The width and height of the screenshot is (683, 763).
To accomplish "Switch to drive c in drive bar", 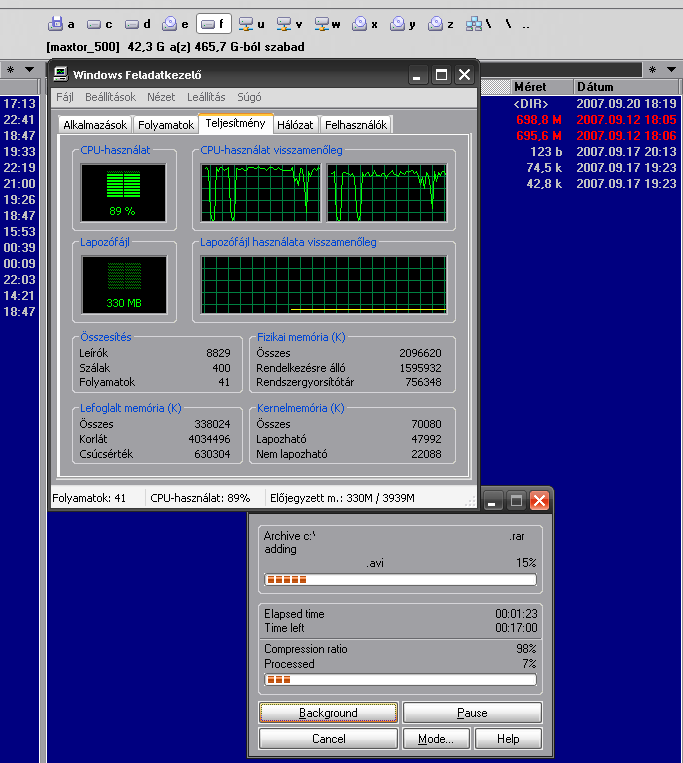I will tap(99, 23).
